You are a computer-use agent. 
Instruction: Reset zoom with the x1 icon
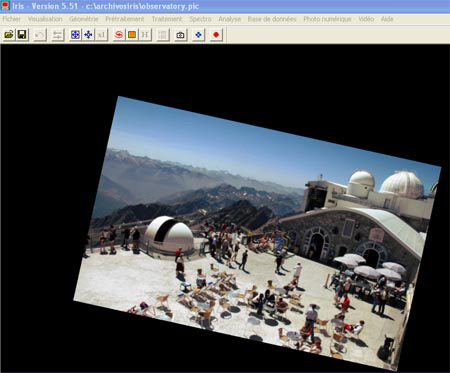point(101,35)
